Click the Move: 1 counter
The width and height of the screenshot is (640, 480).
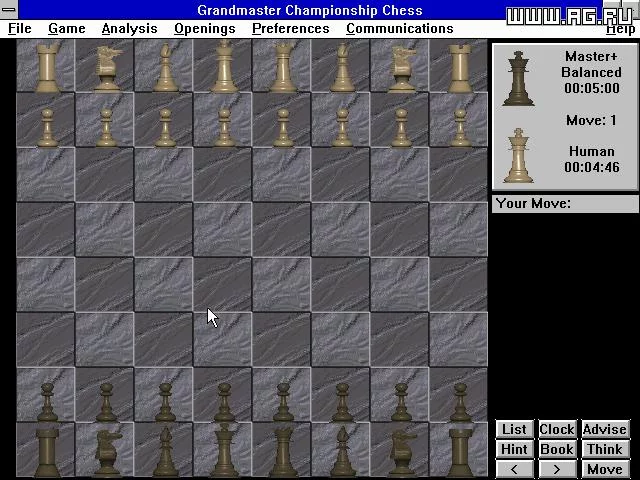click(591, 120)
